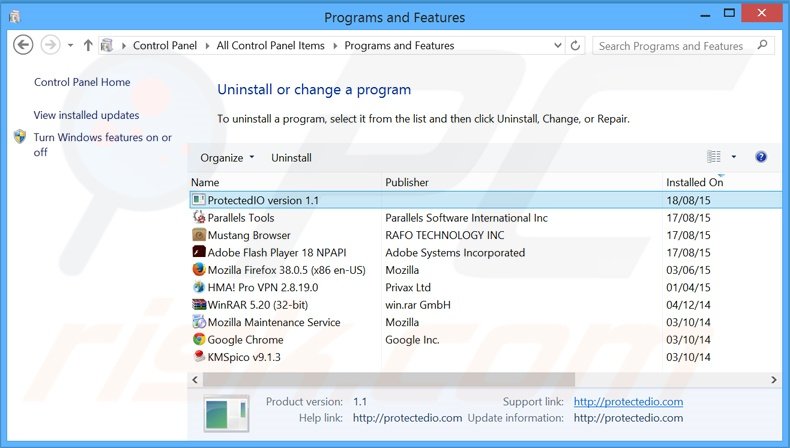790x448 pixels.
Task: Change the view with the view icon
Action: point(713,157)
